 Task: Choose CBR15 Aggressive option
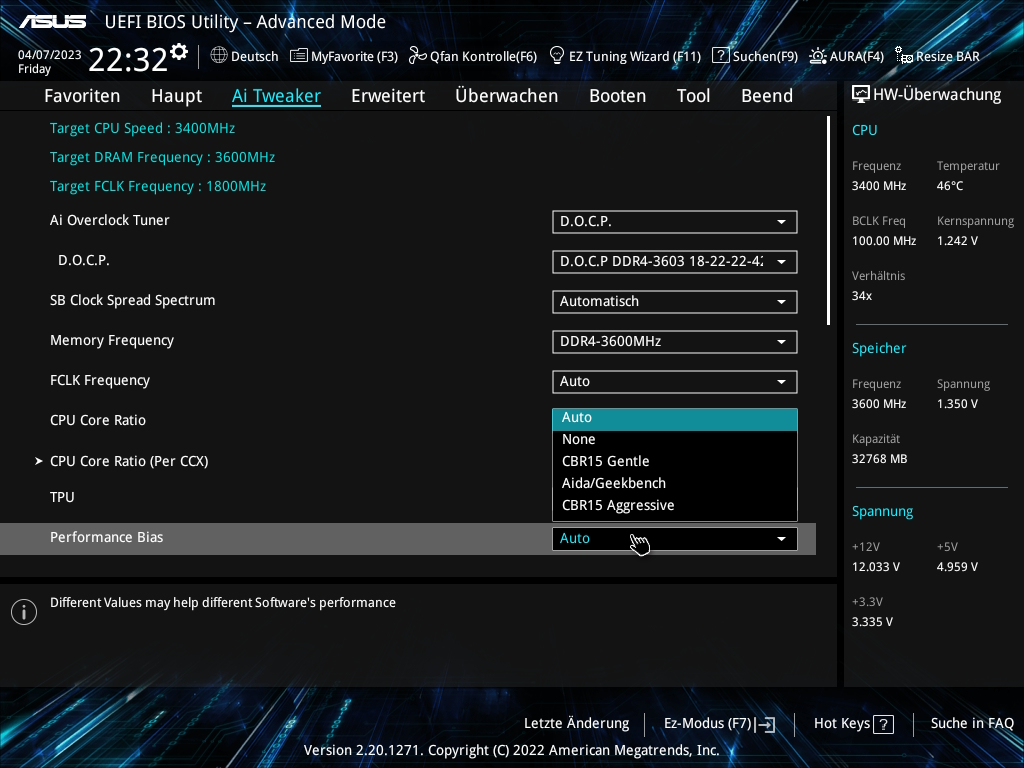[x=675, y=505]
